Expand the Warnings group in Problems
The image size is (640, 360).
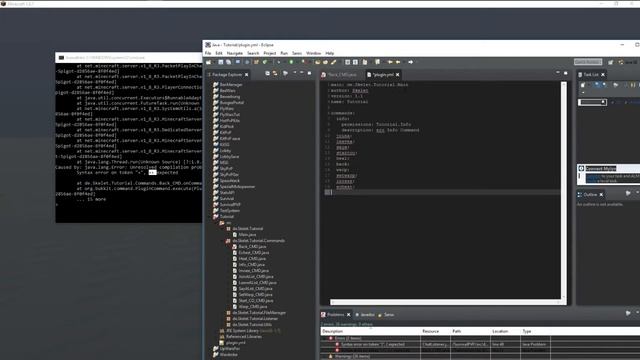(x=326, y=356)
